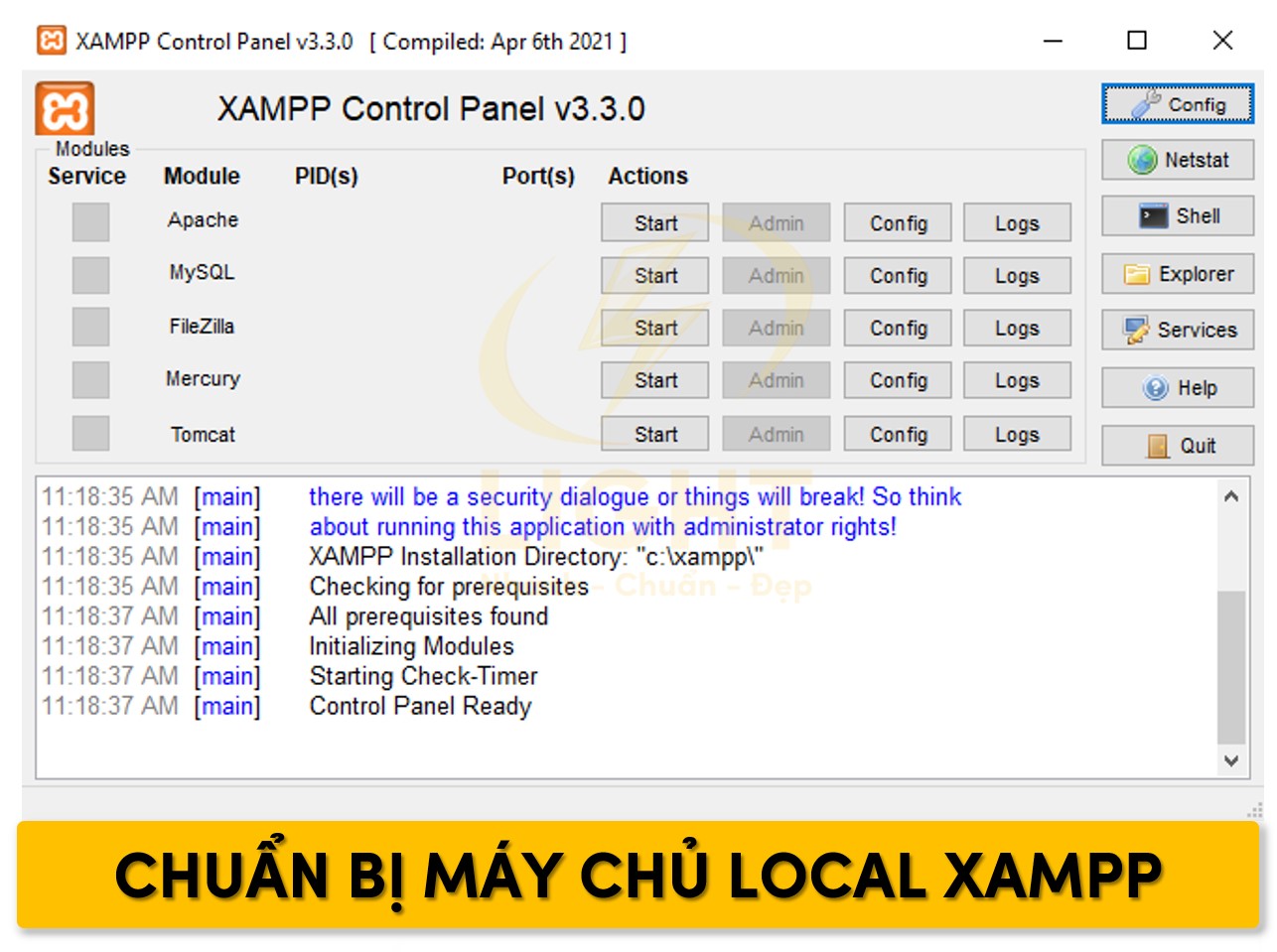
Task: Open MySQL Logs menu
Action: point(1017,276)
